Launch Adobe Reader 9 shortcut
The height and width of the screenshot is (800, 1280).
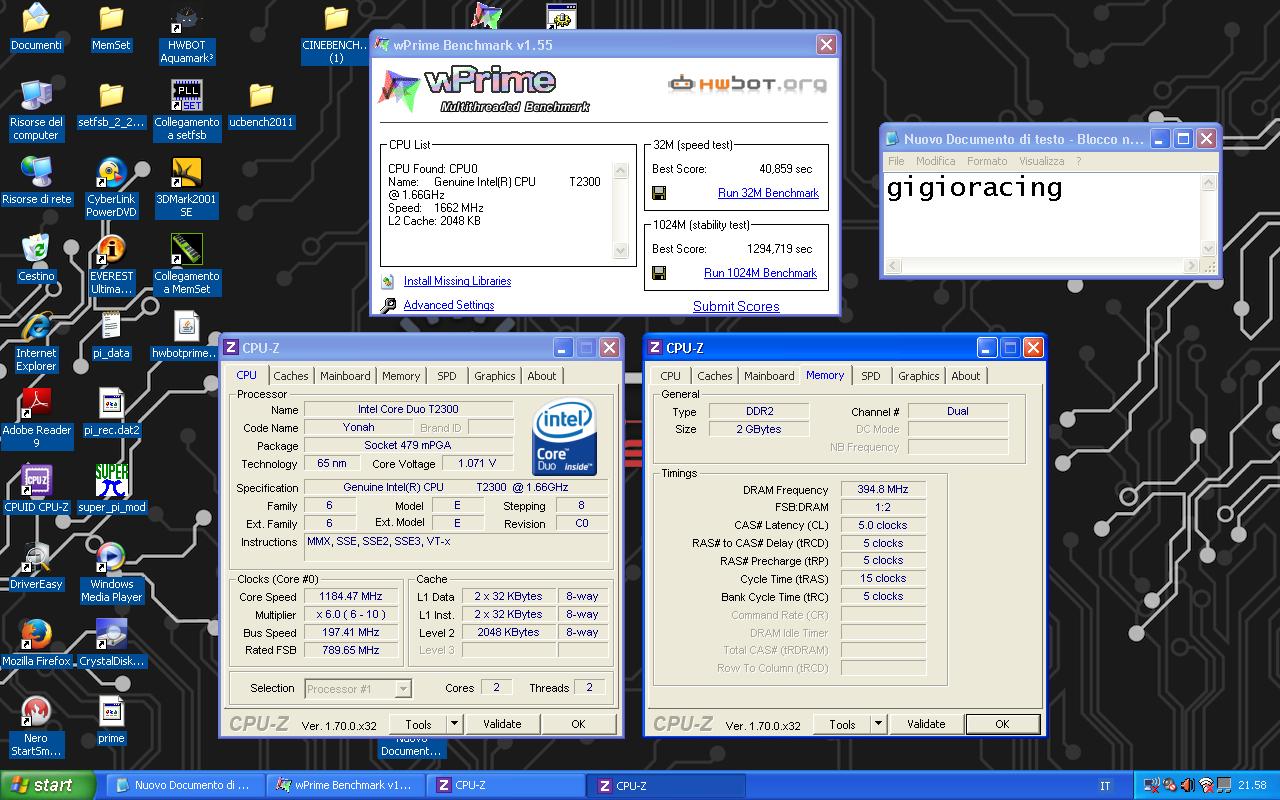pyautogui.click(x=36, y=418)
